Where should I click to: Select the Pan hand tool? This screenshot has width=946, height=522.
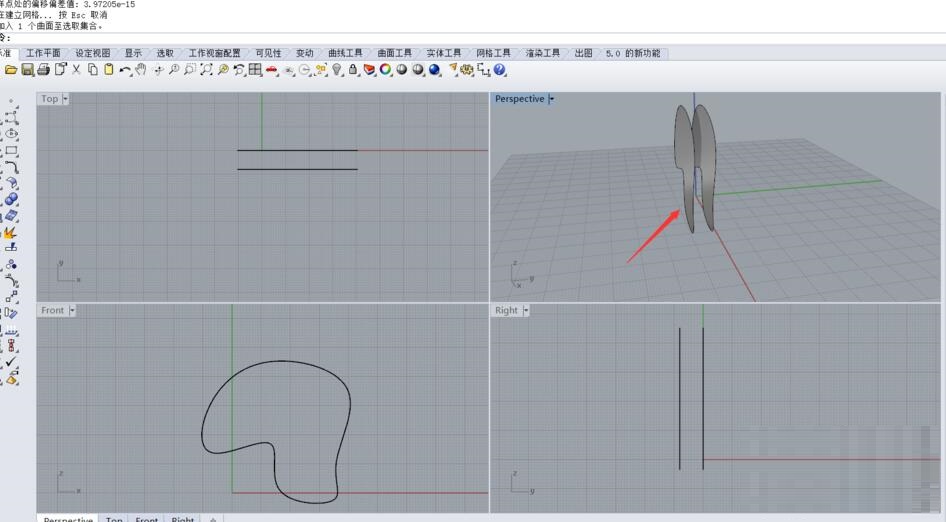tap(141, 70)
